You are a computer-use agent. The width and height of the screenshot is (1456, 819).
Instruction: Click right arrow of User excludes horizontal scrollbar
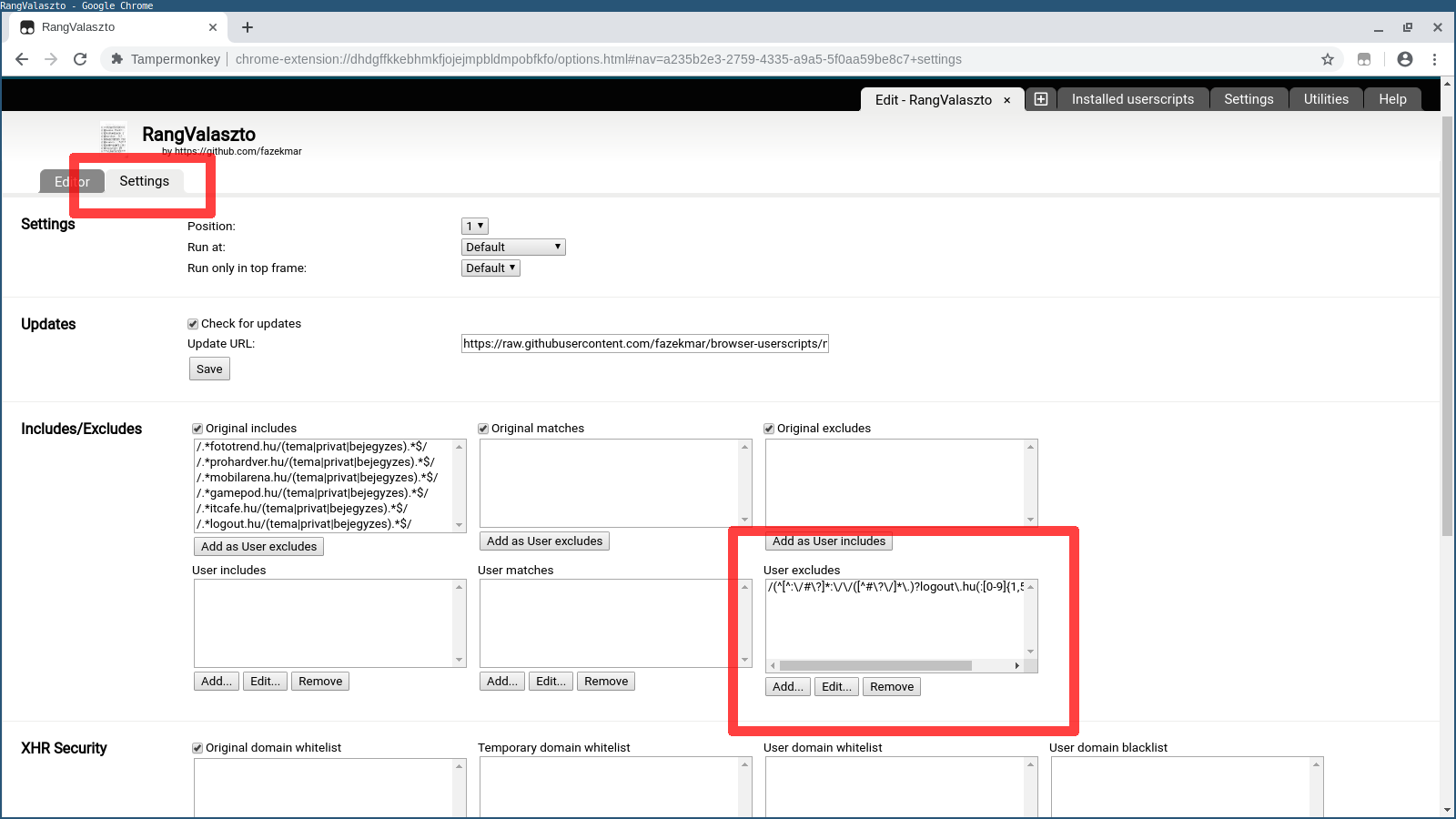coord(1017,665)
